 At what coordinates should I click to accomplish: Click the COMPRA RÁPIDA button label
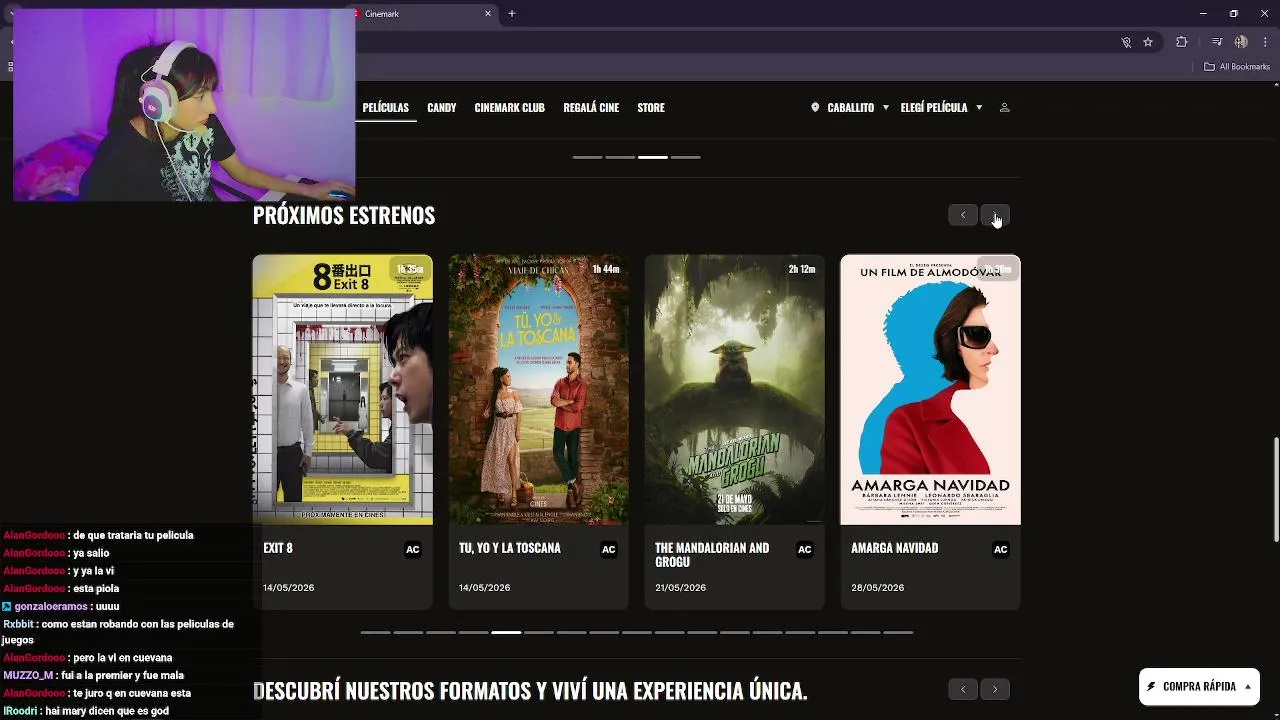[x=1200, y=687]
